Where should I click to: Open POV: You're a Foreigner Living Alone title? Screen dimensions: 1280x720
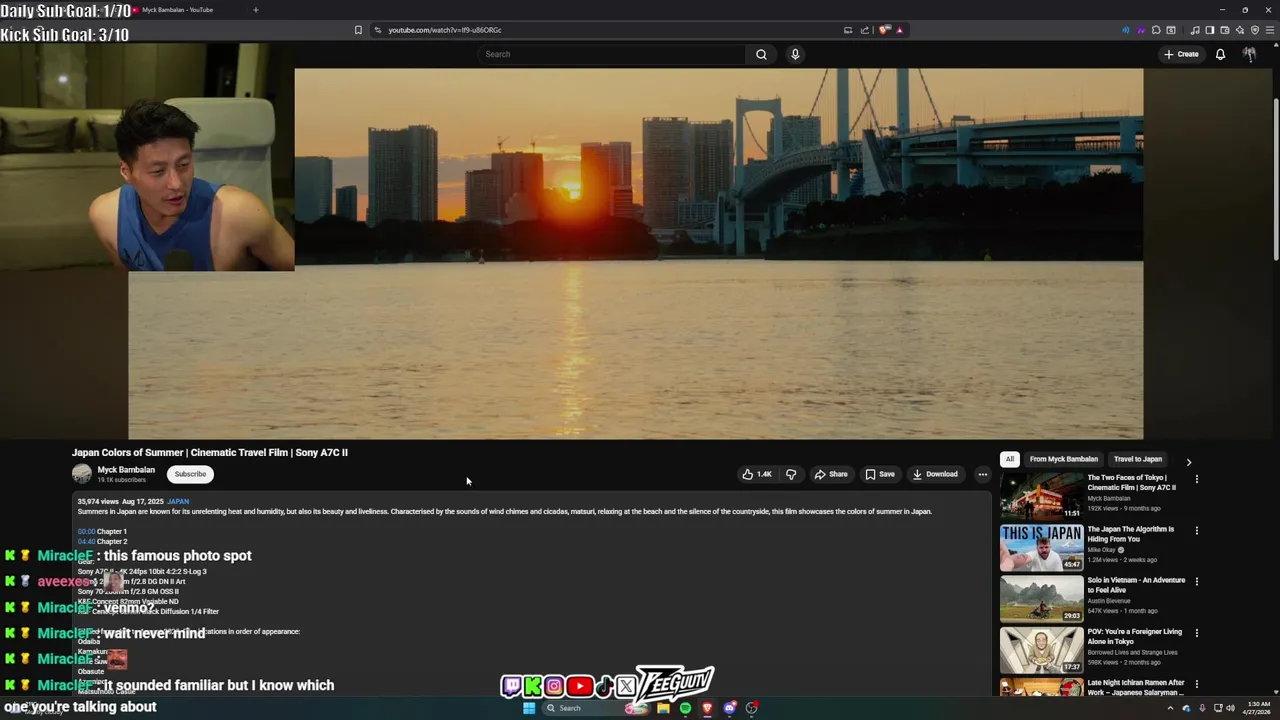coord(1135,637)
